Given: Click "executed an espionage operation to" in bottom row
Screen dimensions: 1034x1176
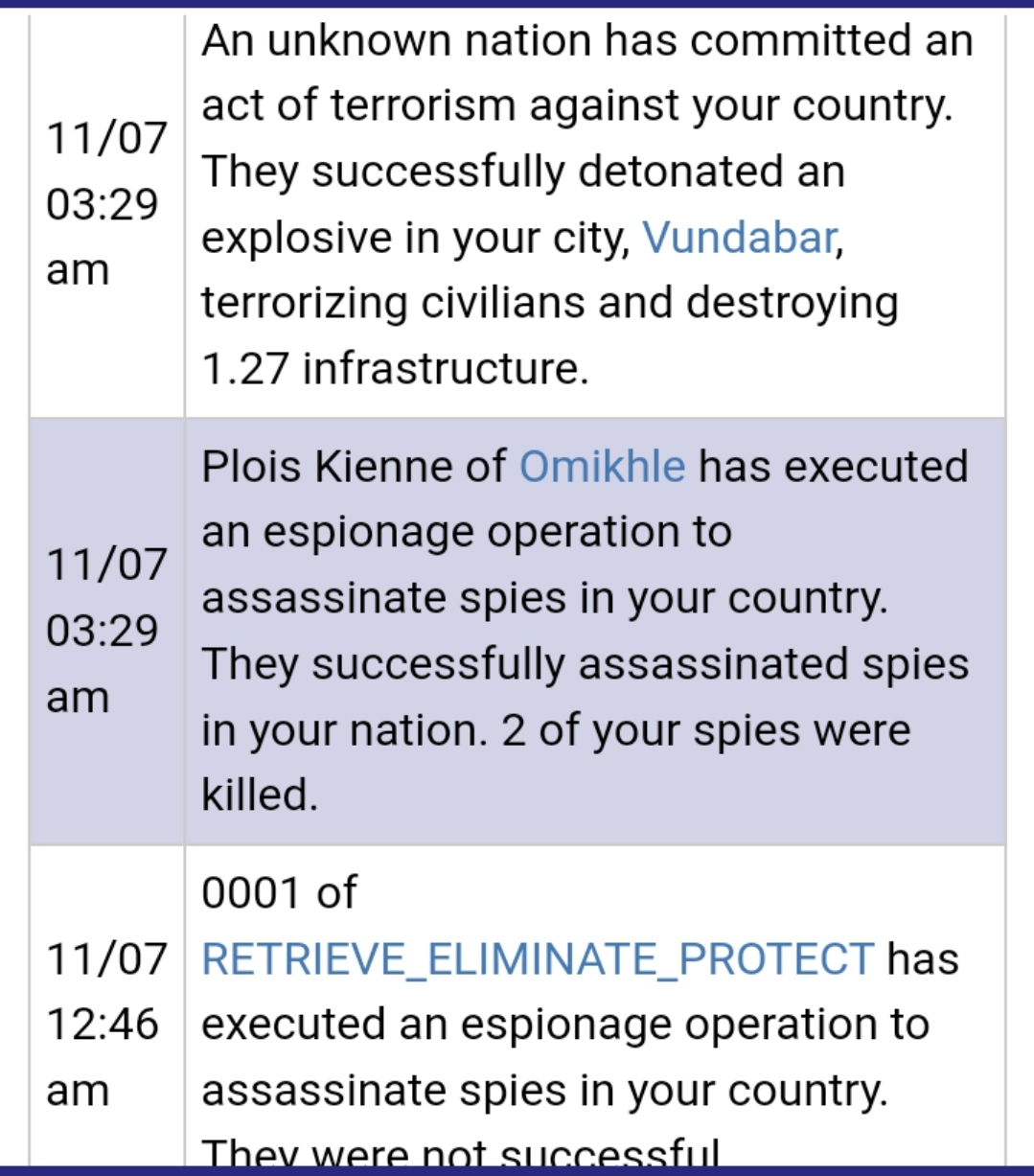Looking at the screenshot, I should (x=565, y=1025).
